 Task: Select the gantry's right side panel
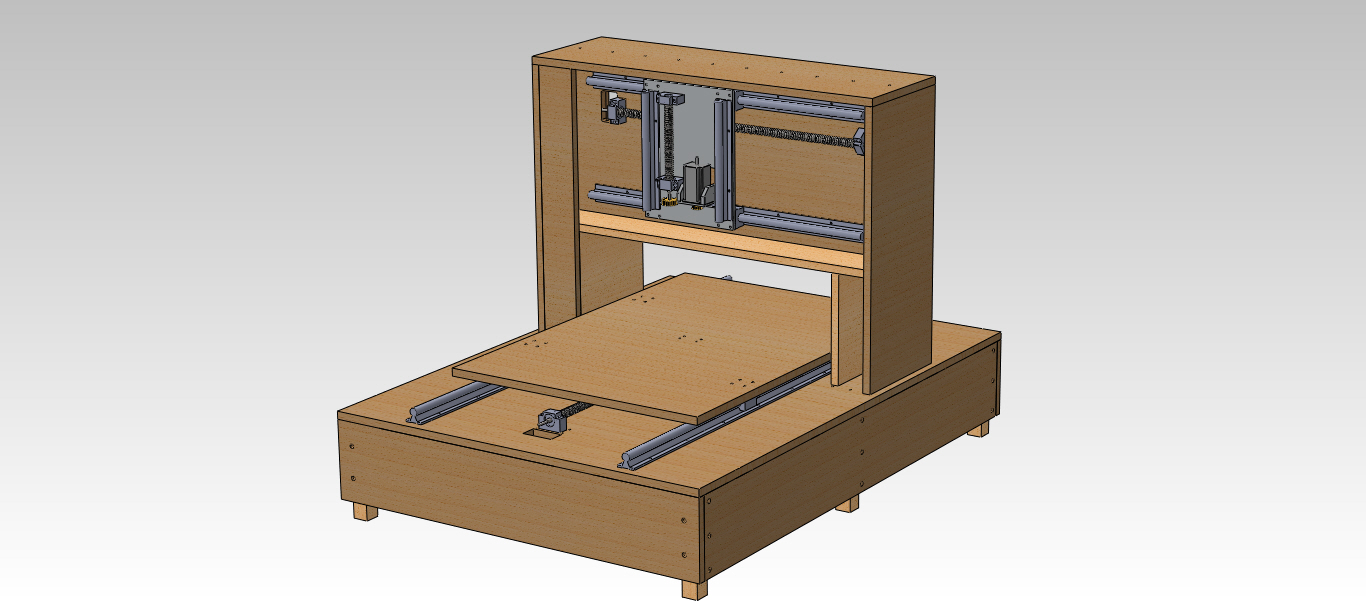[x=900, y=240]
